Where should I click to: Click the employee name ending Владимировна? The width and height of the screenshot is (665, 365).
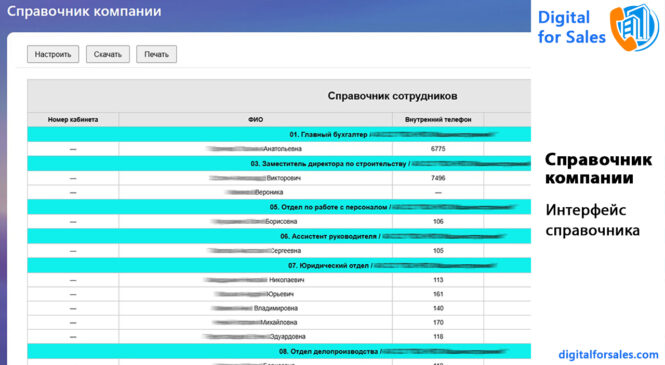[x=254, y=308]
